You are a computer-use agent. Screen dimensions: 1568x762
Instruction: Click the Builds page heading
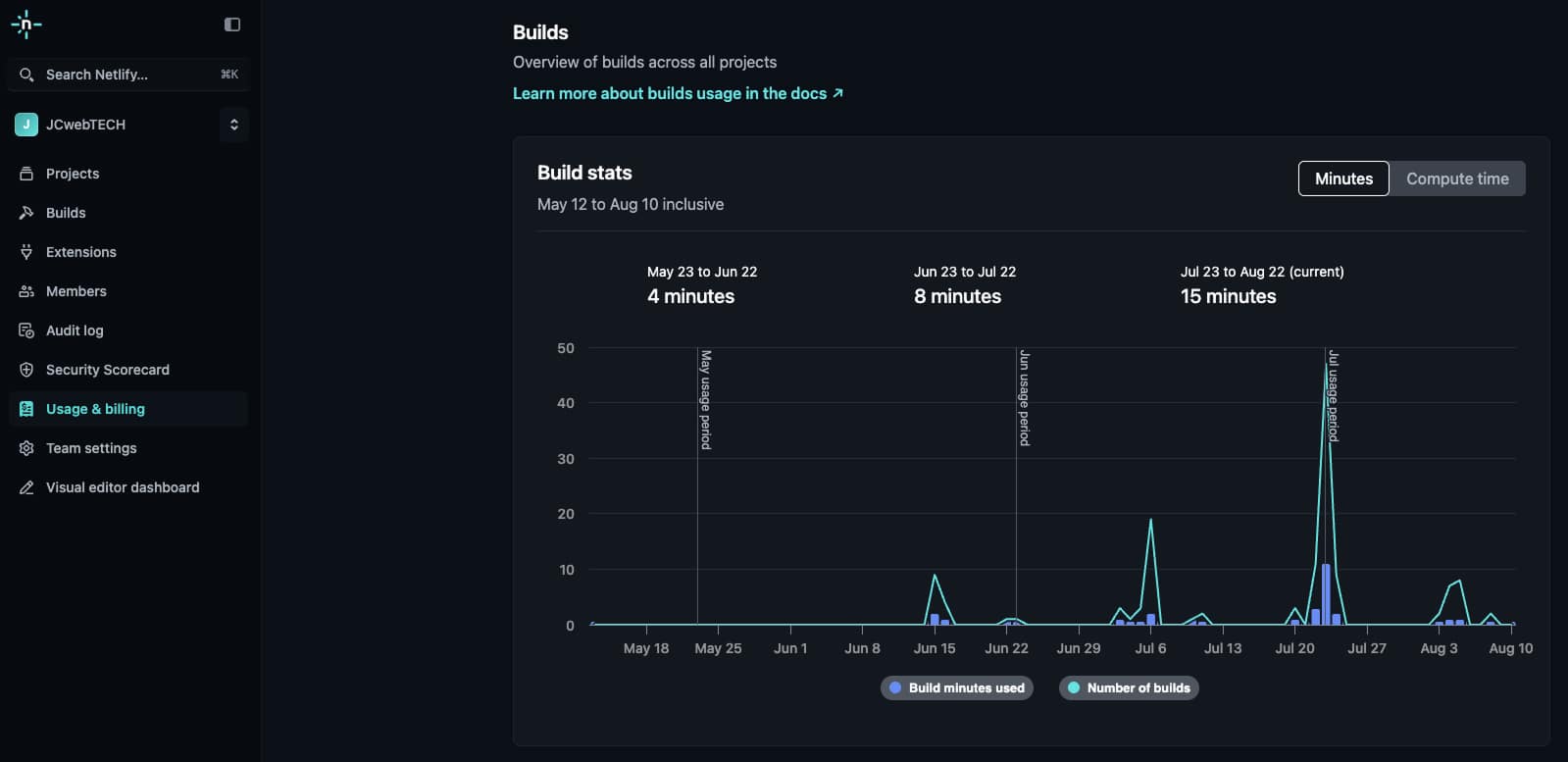540,32
